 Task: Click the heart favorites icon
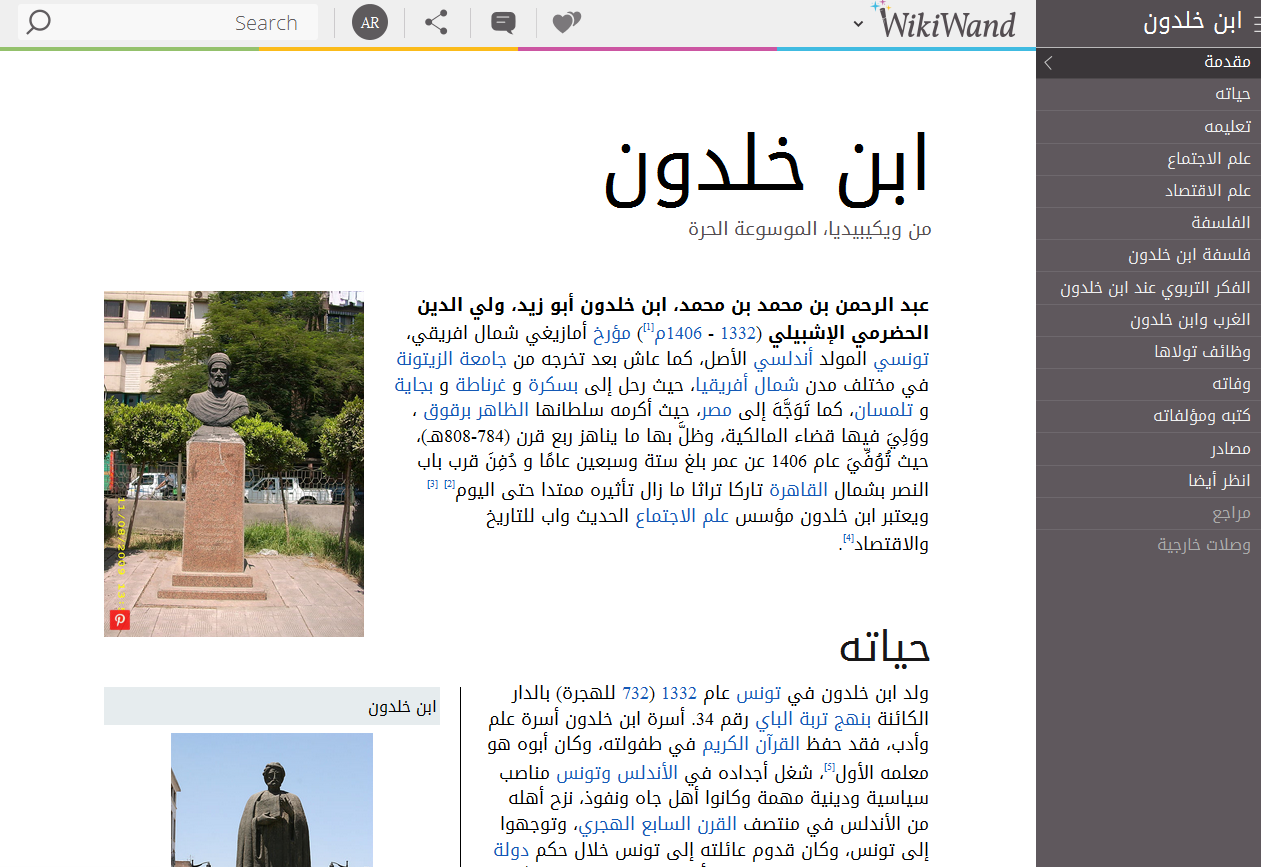coord(566,23)
